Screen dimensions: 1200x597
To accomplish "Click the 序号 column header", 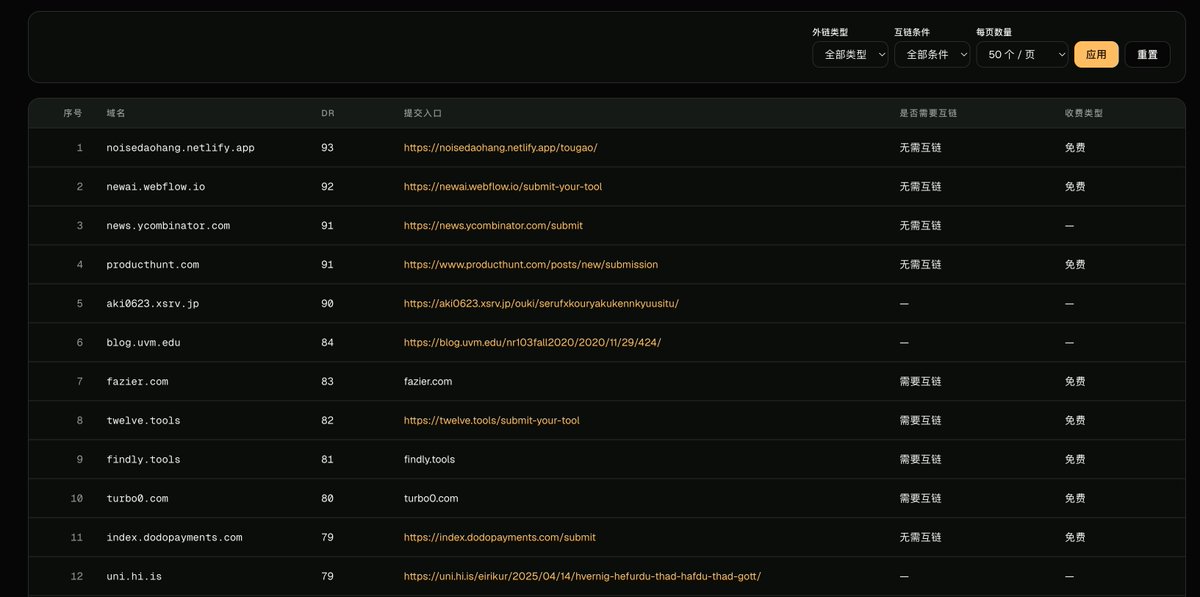I will [x=73, y=114].
